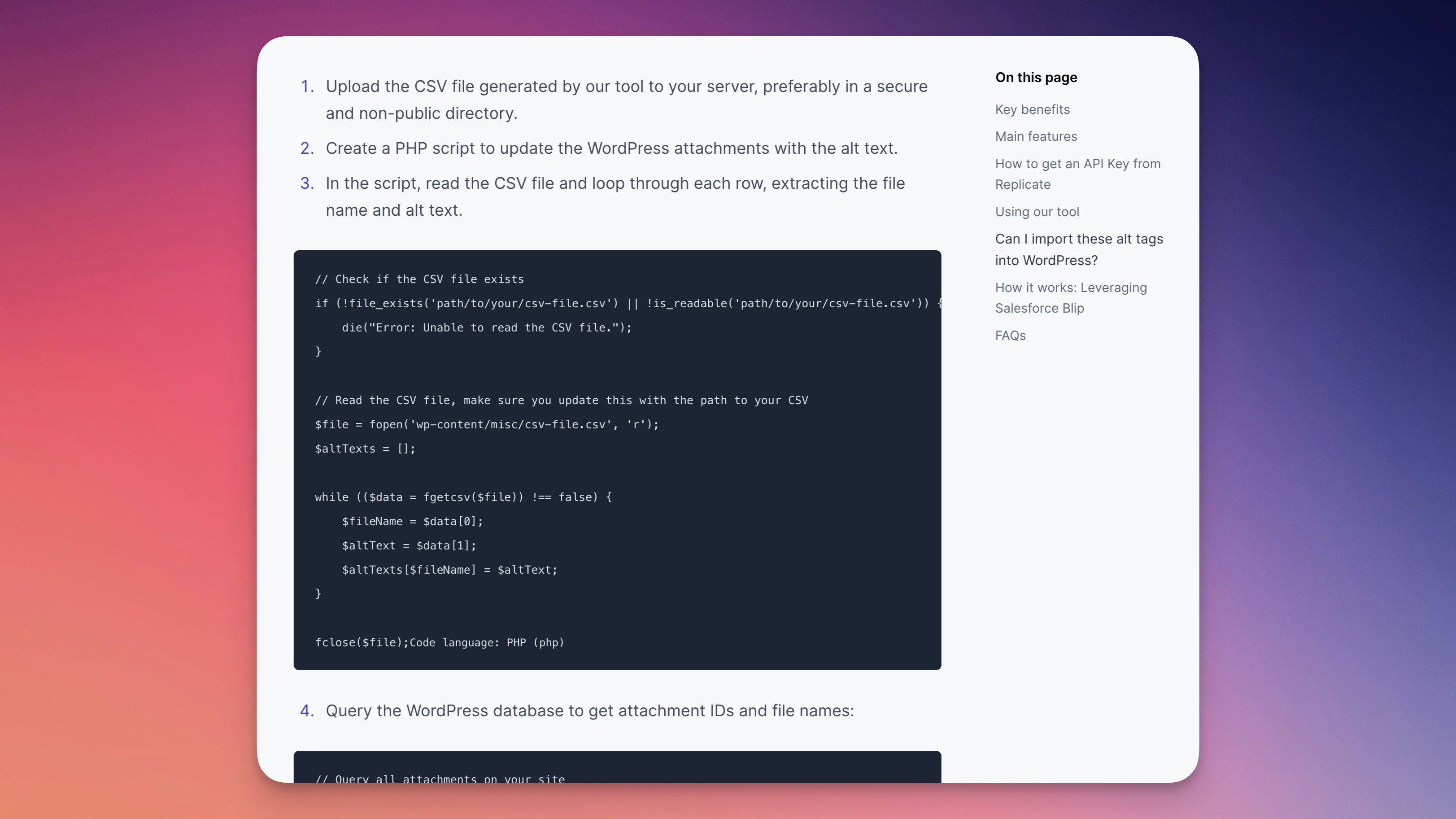Click the $altTexts[$fileName] = $altText line

(449, 570)
